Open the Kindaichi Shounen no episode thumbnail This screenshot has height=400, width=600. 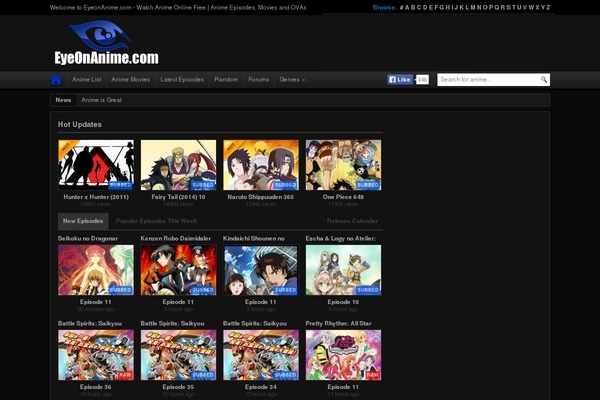[x=261, y=270]
